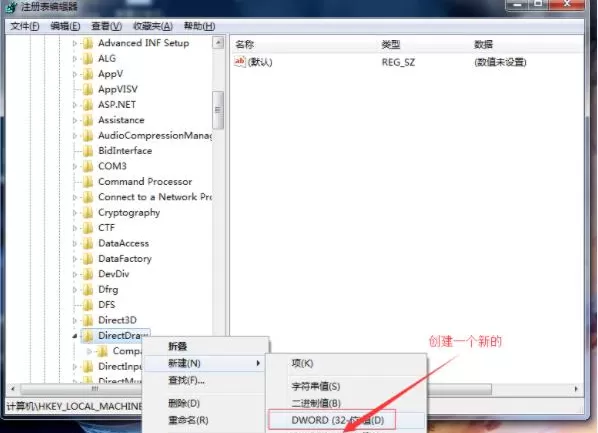Select the Command Processor key label

[x=145, y=182]
